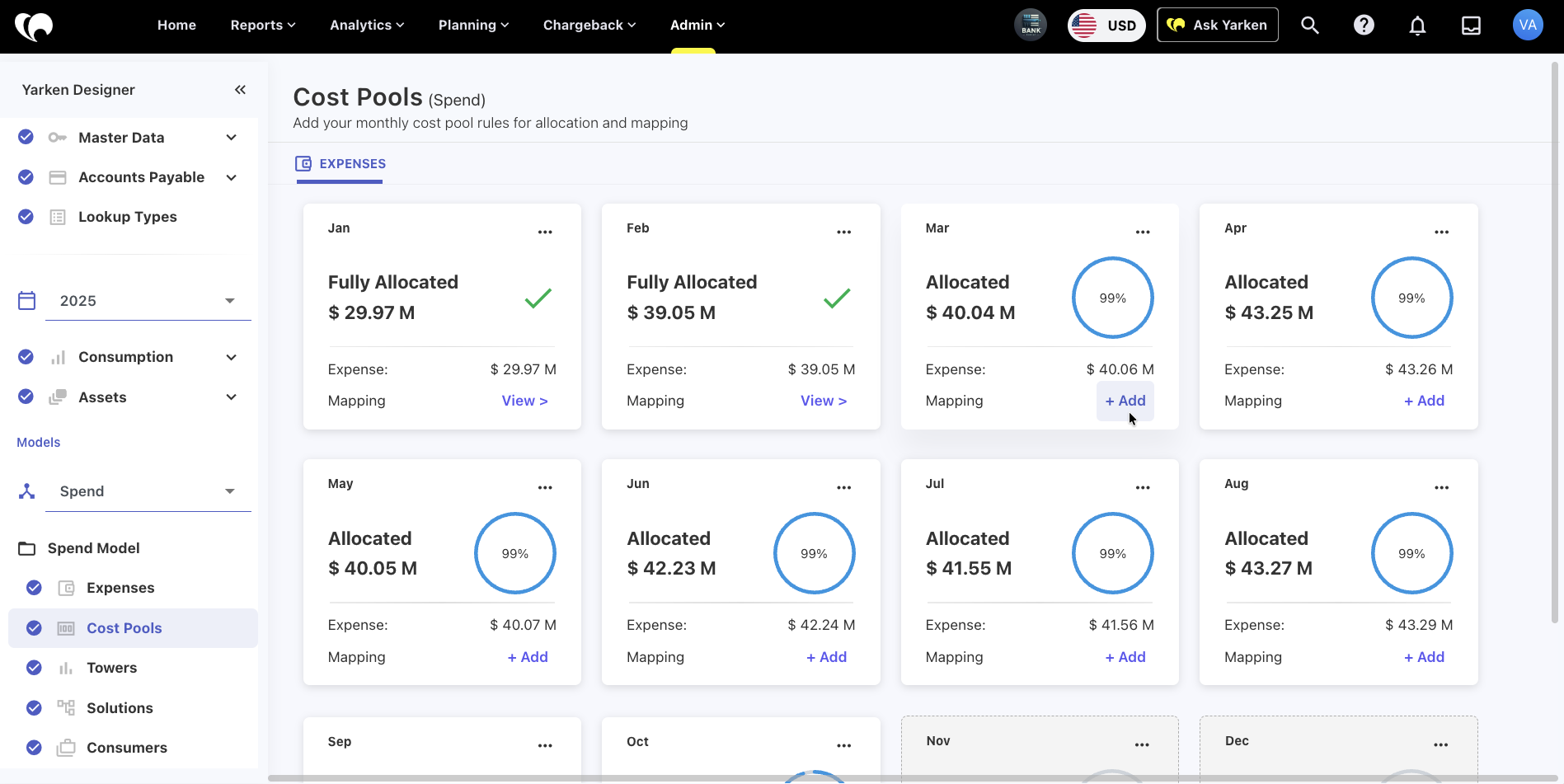Open May card three-dot menu
The image size is (1564, 784).
tap(545, 488)
